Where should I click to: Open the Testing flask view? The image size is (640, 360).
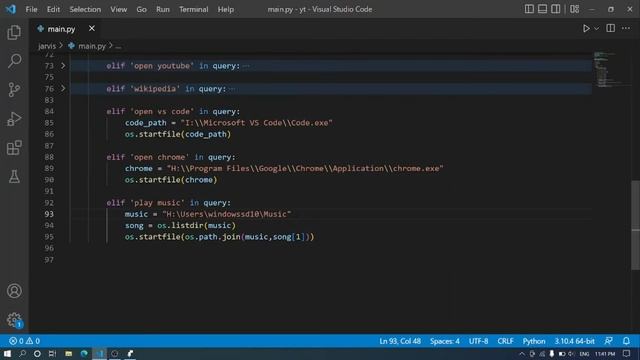click(14, 176)
